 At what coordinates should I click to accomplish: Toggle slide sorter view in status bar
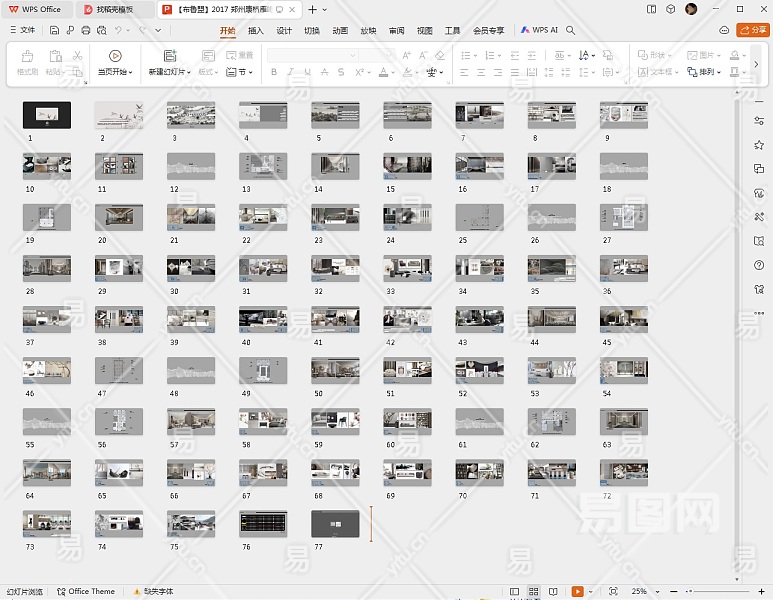point(534,592)
